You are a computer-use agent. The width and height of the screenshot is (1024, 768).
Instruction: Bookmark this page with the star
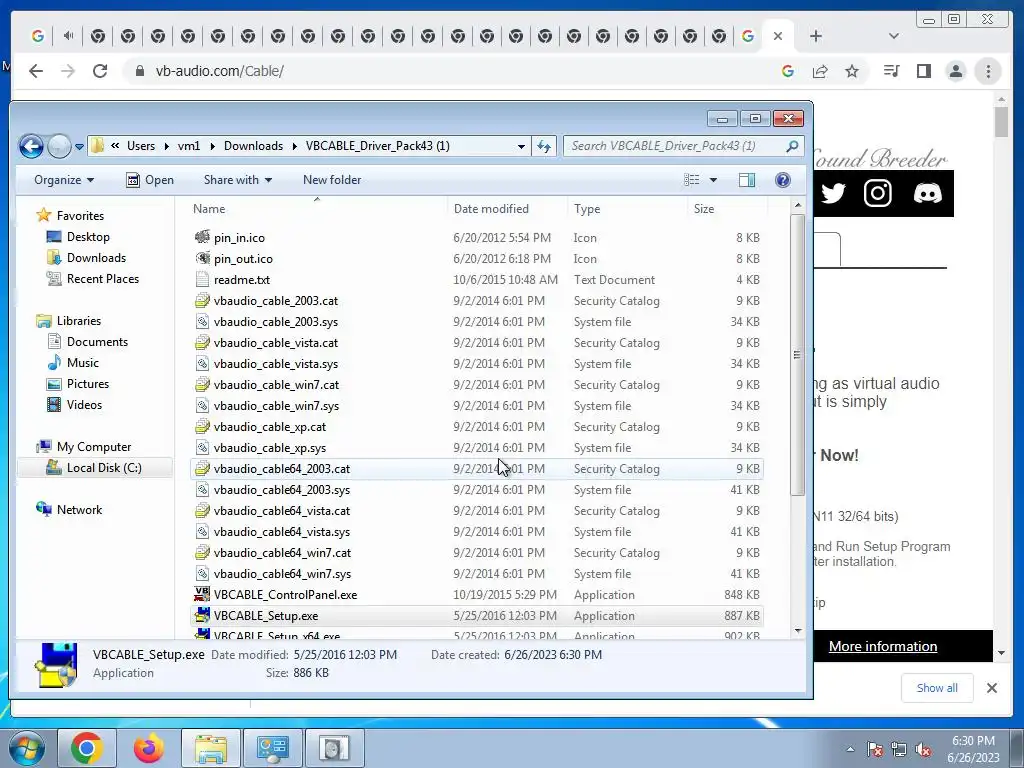point(852,71)
